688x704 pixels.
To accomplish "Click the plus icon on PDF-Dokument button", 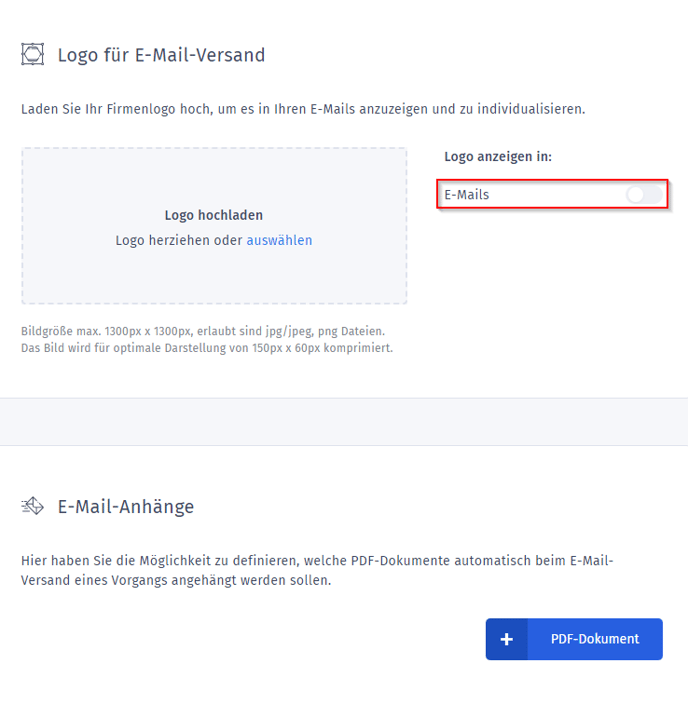I will [x=507, y=639].
